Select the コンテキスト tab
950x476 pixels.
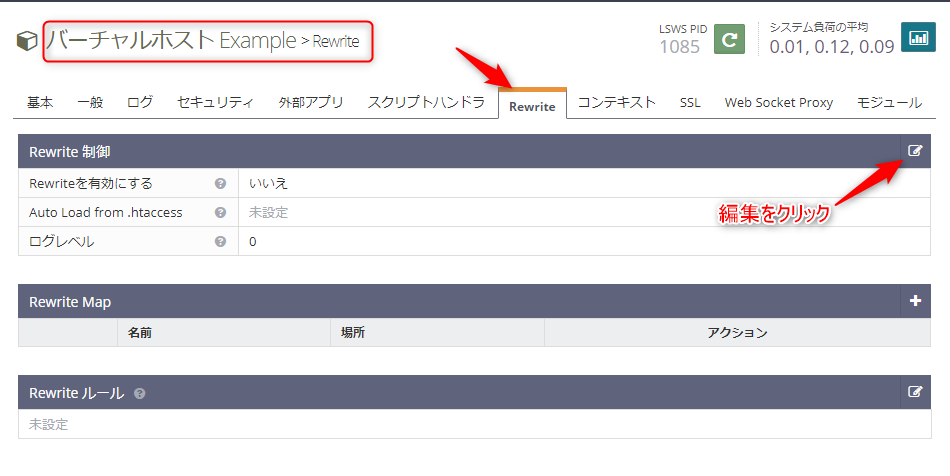[617, 102]
